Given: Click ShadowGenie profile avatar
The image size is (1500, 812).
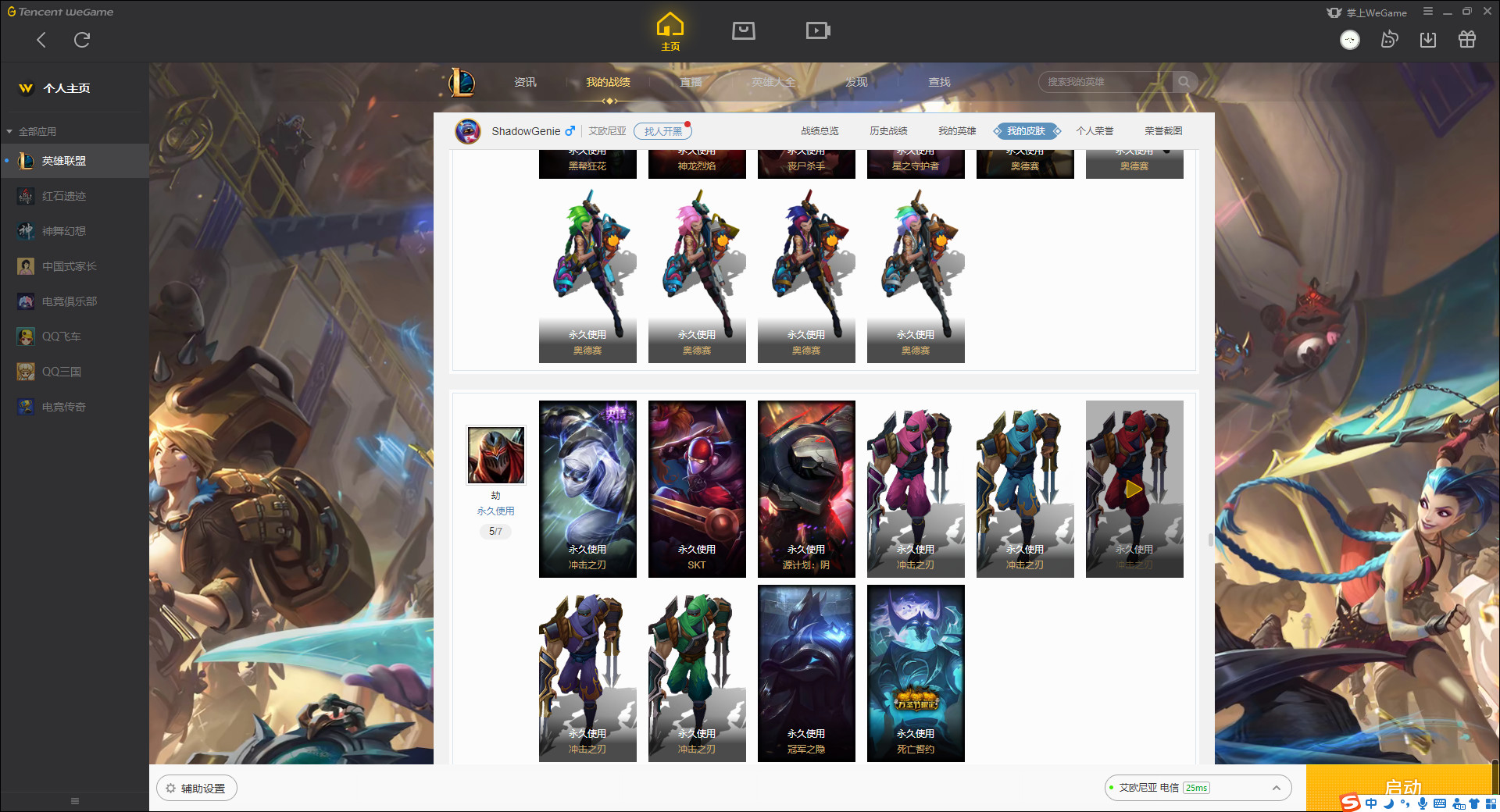Looking at the screenshot, I should coord(468,131).
